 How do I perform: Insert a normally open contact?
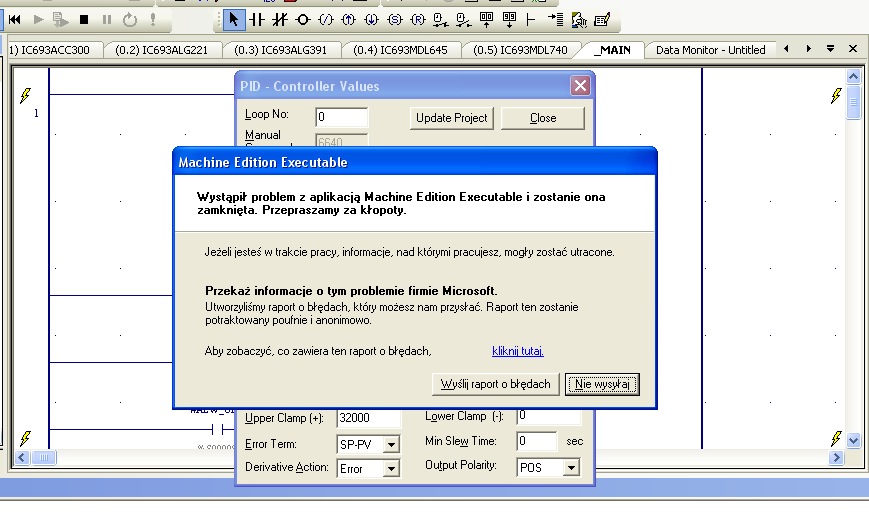click(x=257, y=20)
